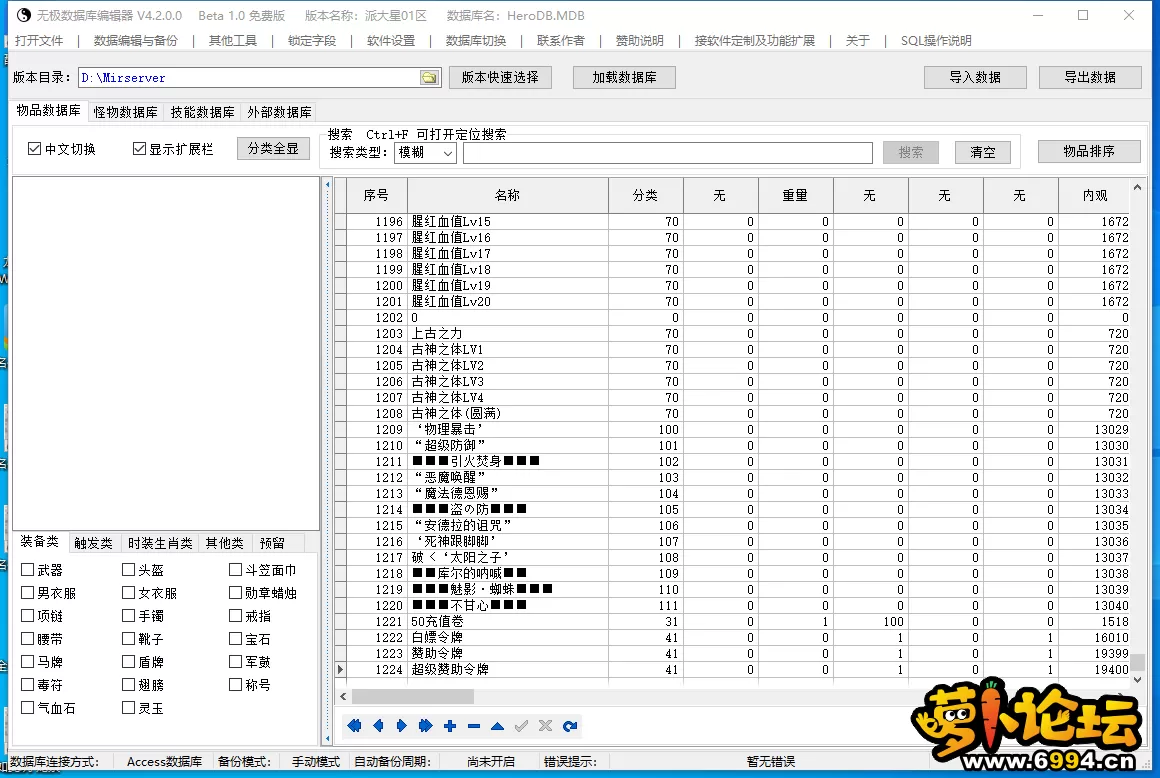Click the 清空 button

pos(983,152)
